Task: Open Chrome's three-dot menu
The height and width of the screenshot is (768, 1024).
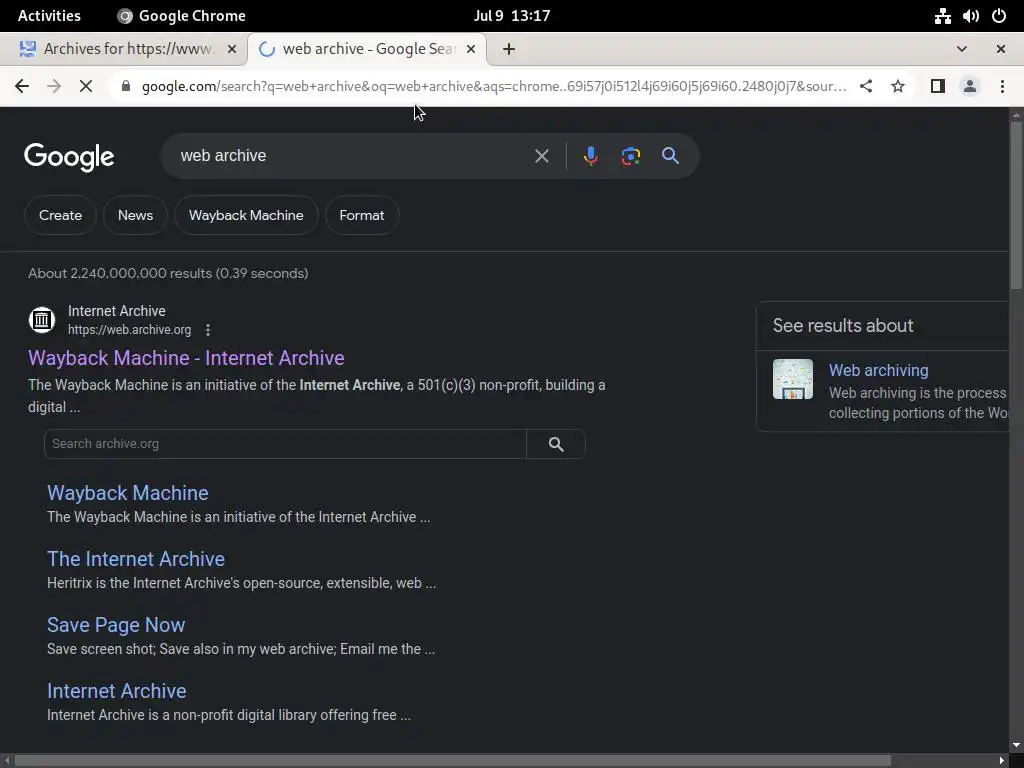Action: [x=1002, y=86]
